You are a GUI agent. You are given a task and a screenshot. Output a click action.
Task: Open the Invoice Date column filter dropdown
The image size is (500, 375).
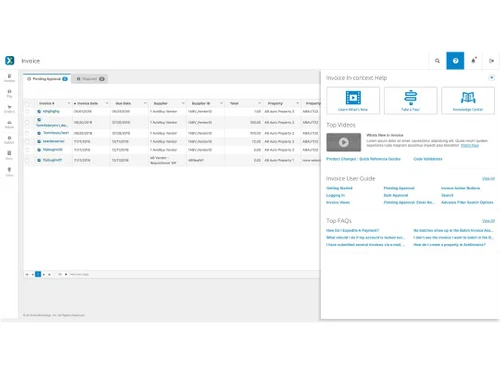tap(107, 103)
